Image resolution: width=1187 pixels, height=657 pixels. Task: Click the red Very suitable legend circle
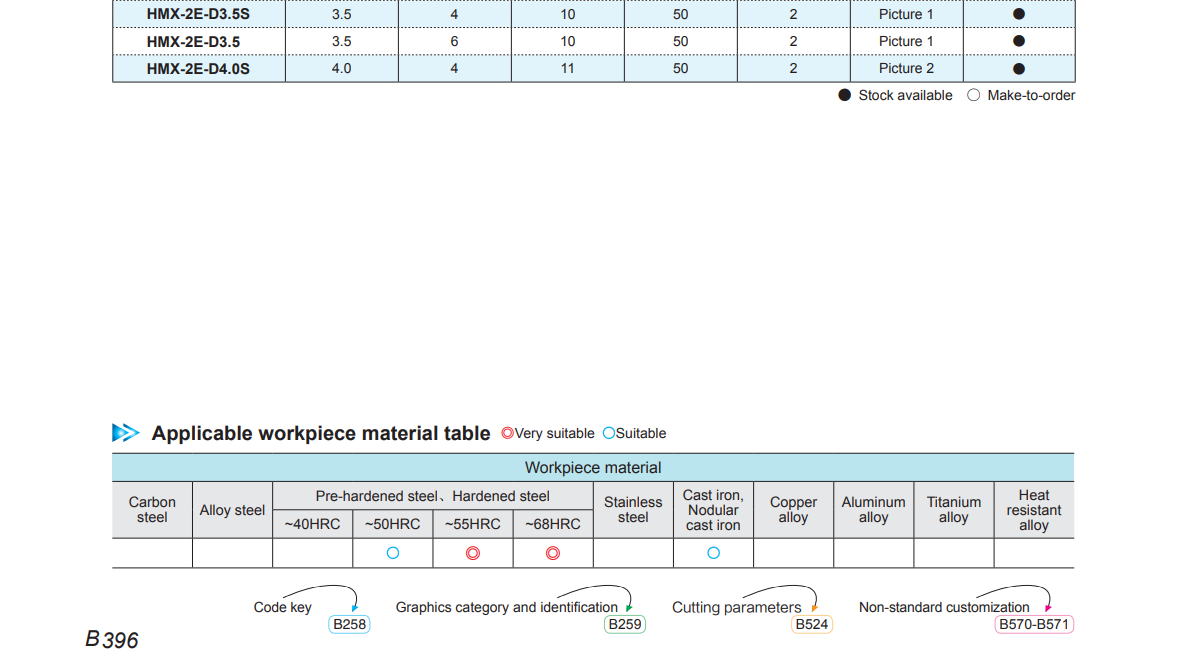pos(507,434)
